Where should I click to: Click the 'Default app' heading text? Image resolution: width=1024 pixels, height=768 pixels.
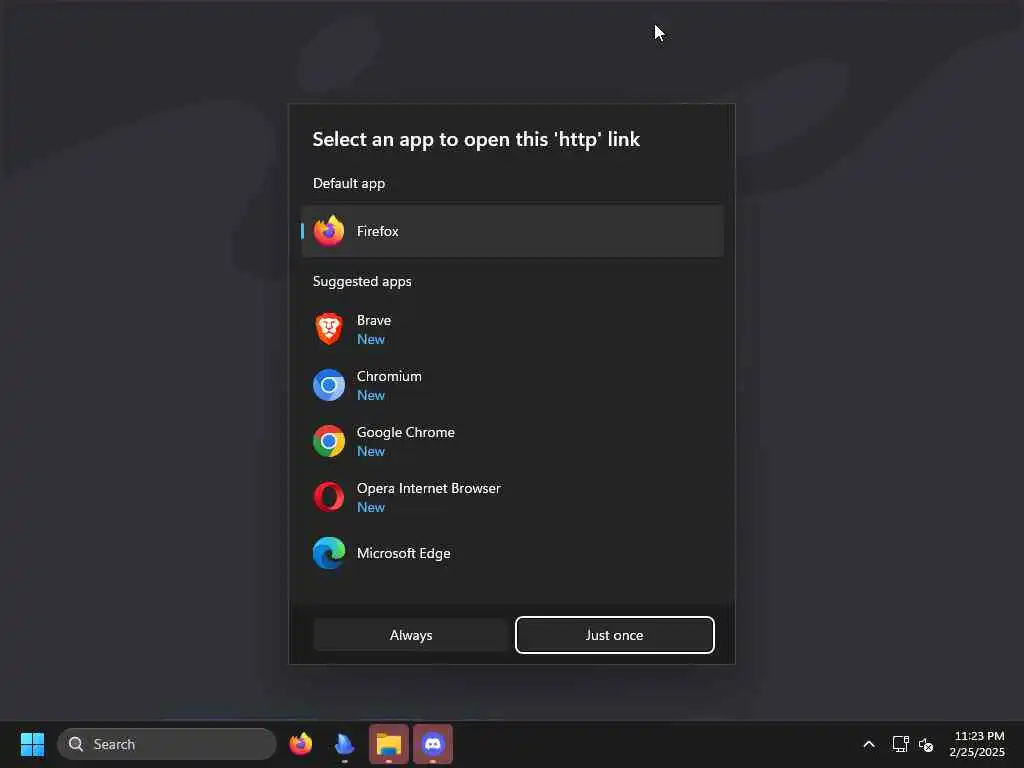coord(349,184)
